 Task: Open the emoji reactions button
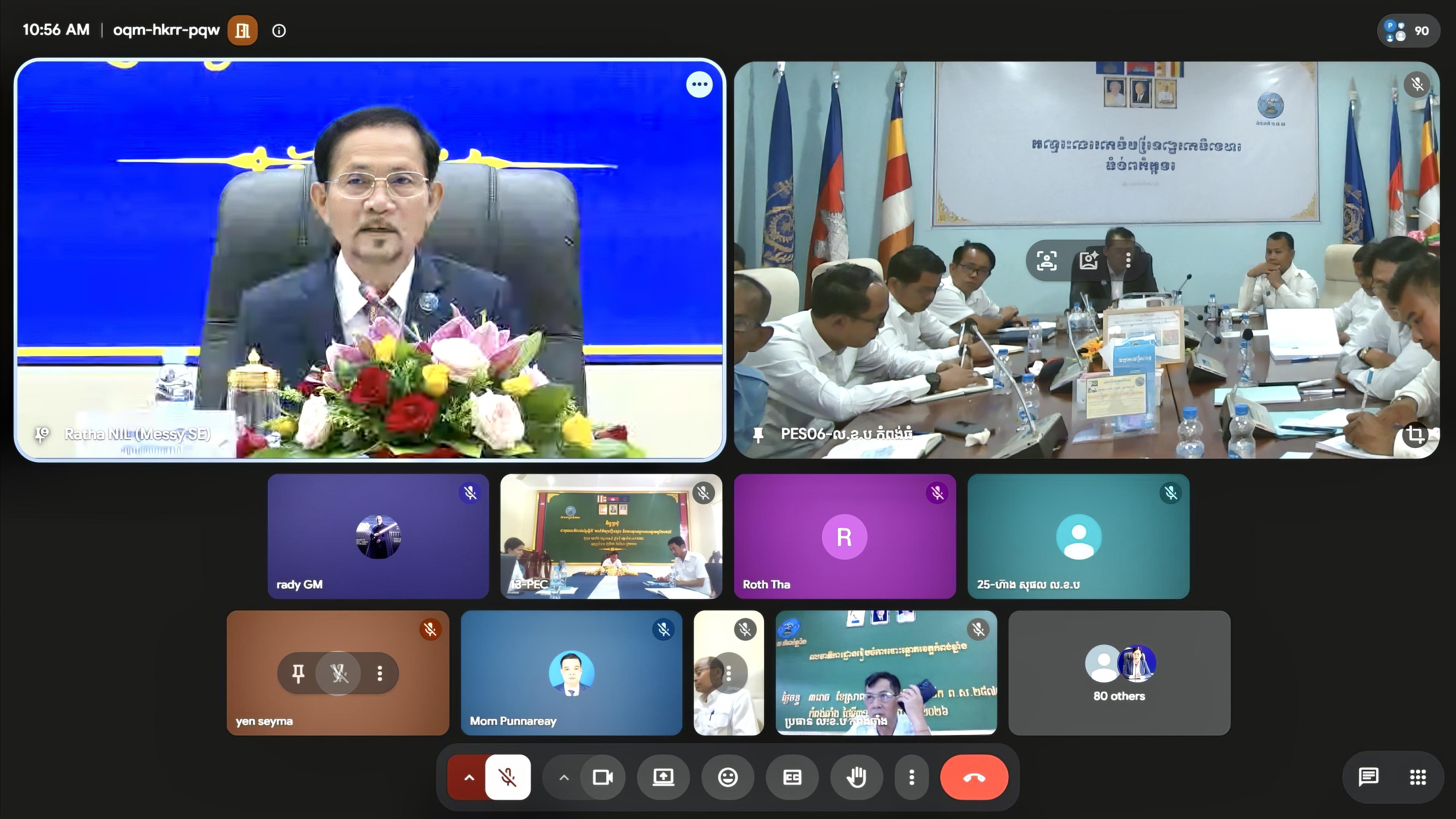click(x=727, y=777)
